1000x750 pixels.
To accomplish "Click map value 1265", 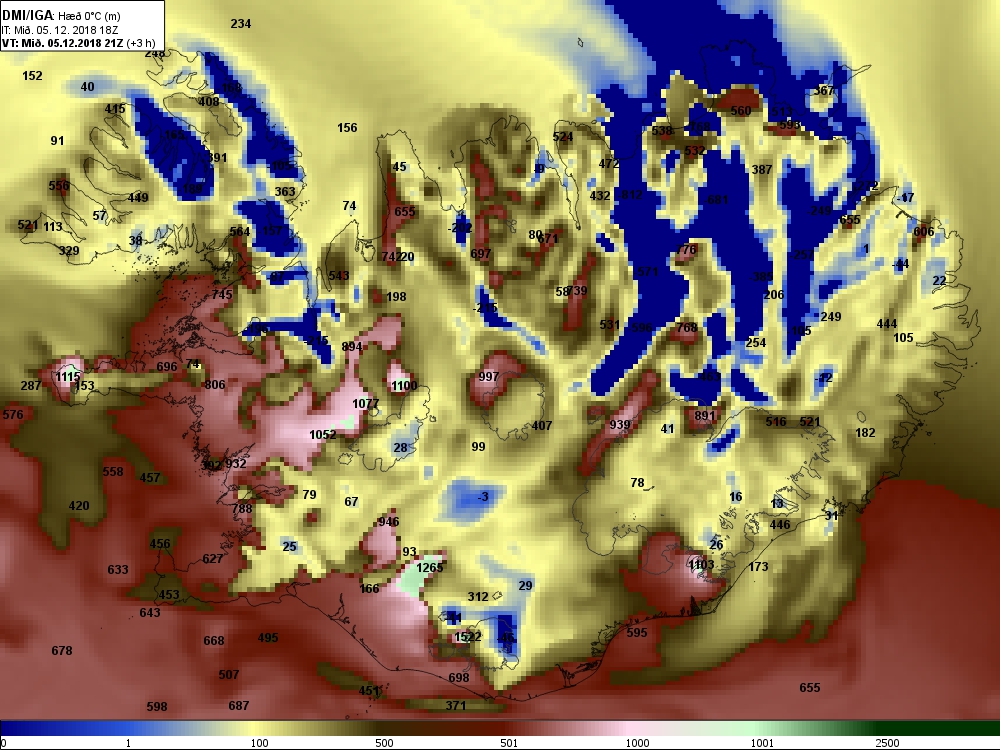I will coord(429,567).
